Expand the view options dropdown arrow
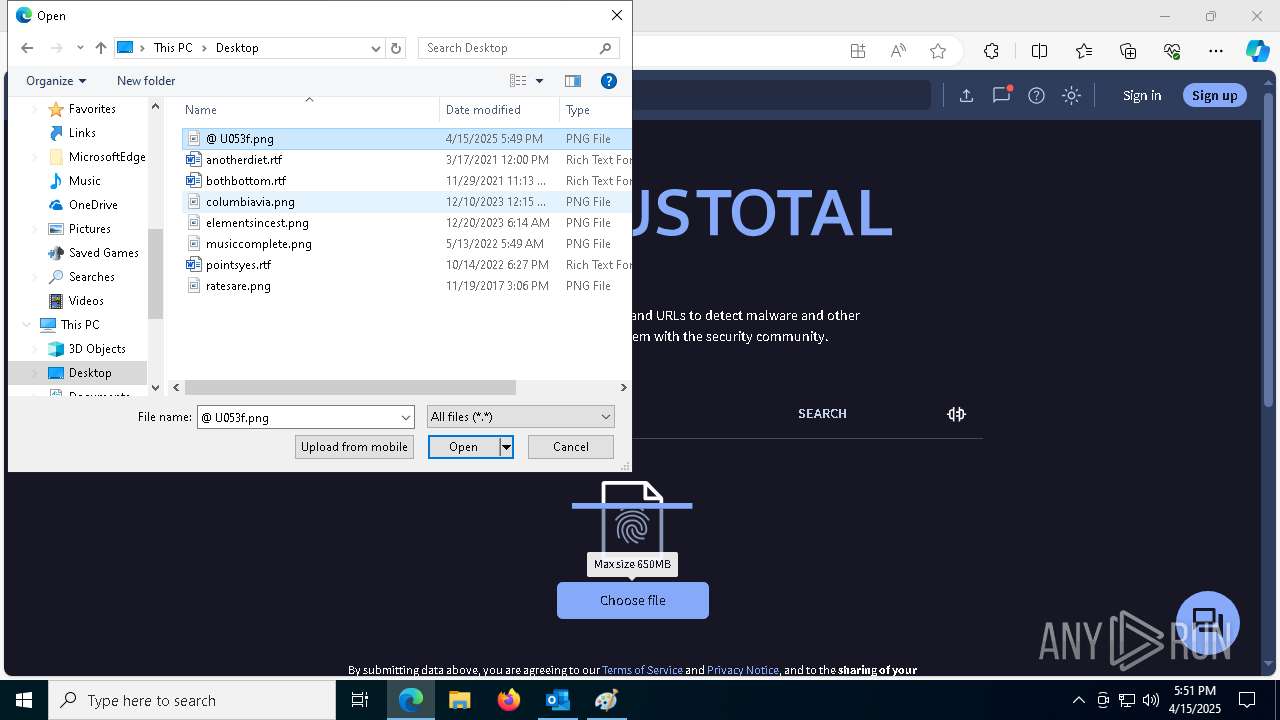This screenshot has height=720, width=1280. pyautogui.click(x=539, y=81)
